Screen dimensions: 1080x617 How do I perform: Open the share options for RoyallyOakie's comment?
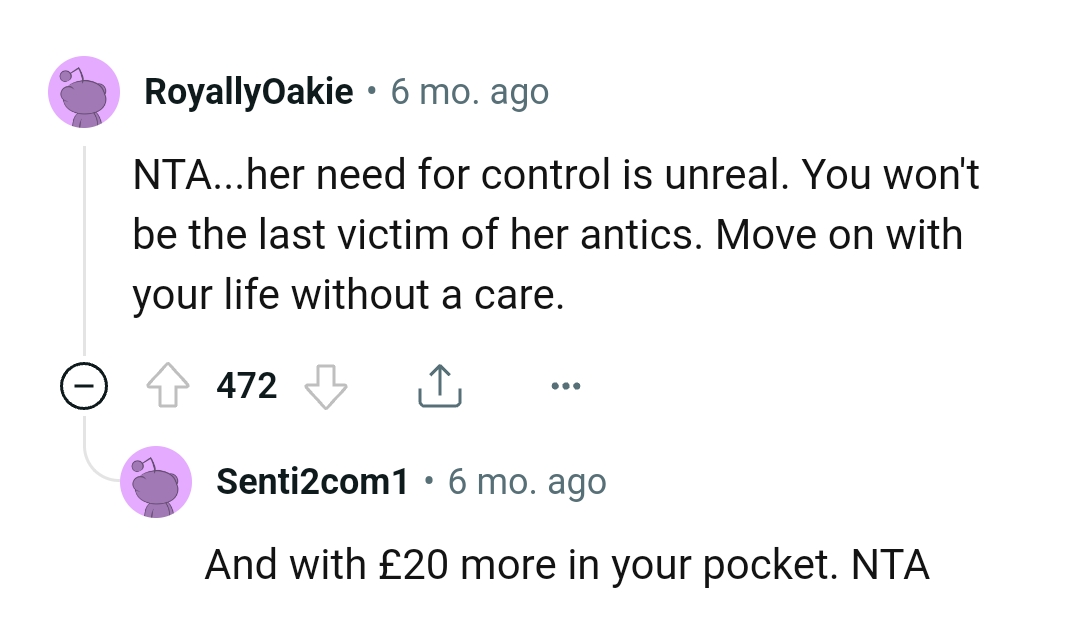438,384
